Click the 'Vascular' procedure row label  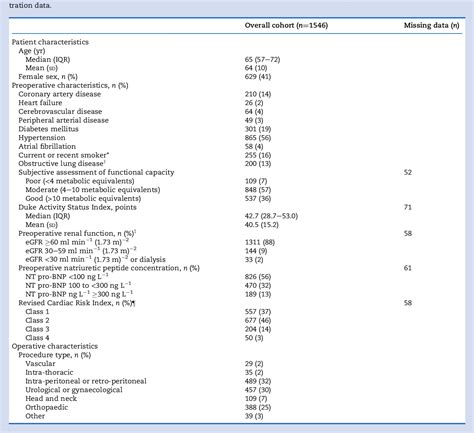pyautogui.click(x=40, y=364)
